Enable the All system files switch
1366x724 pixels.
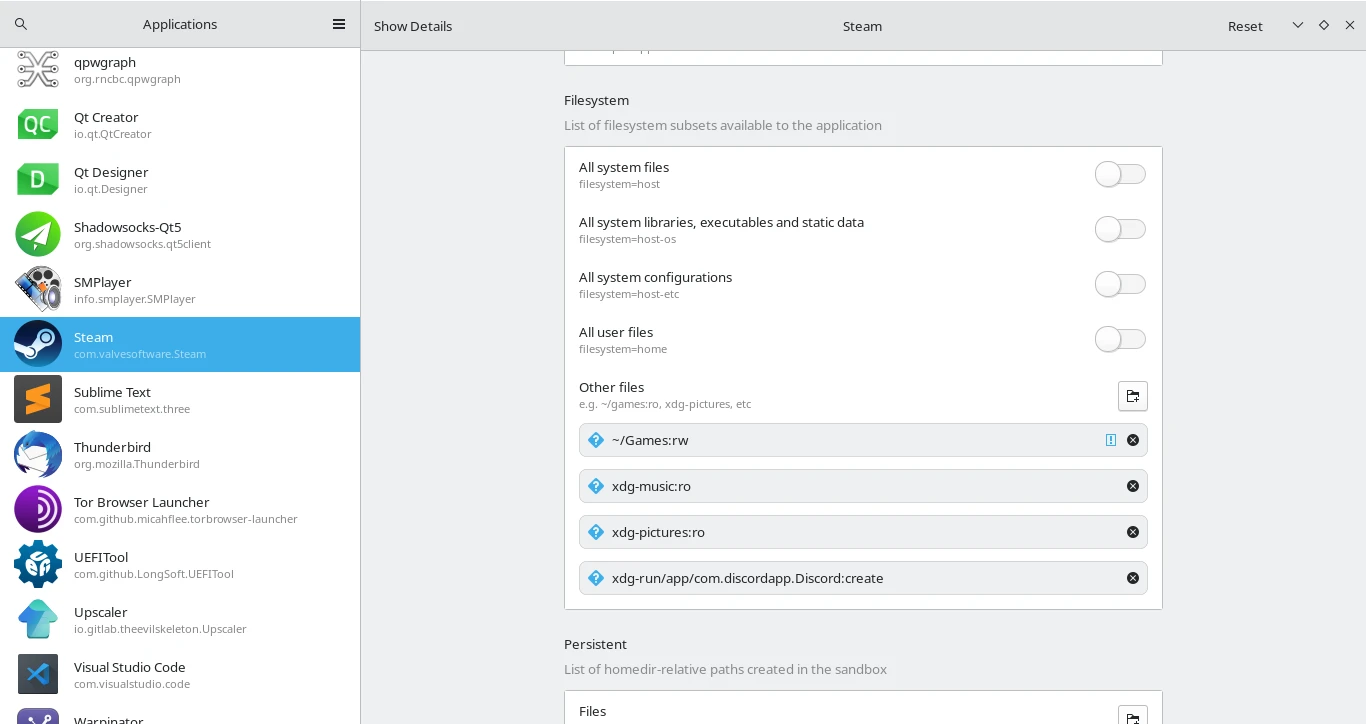pyautogui.click(x=1120, y=175)
